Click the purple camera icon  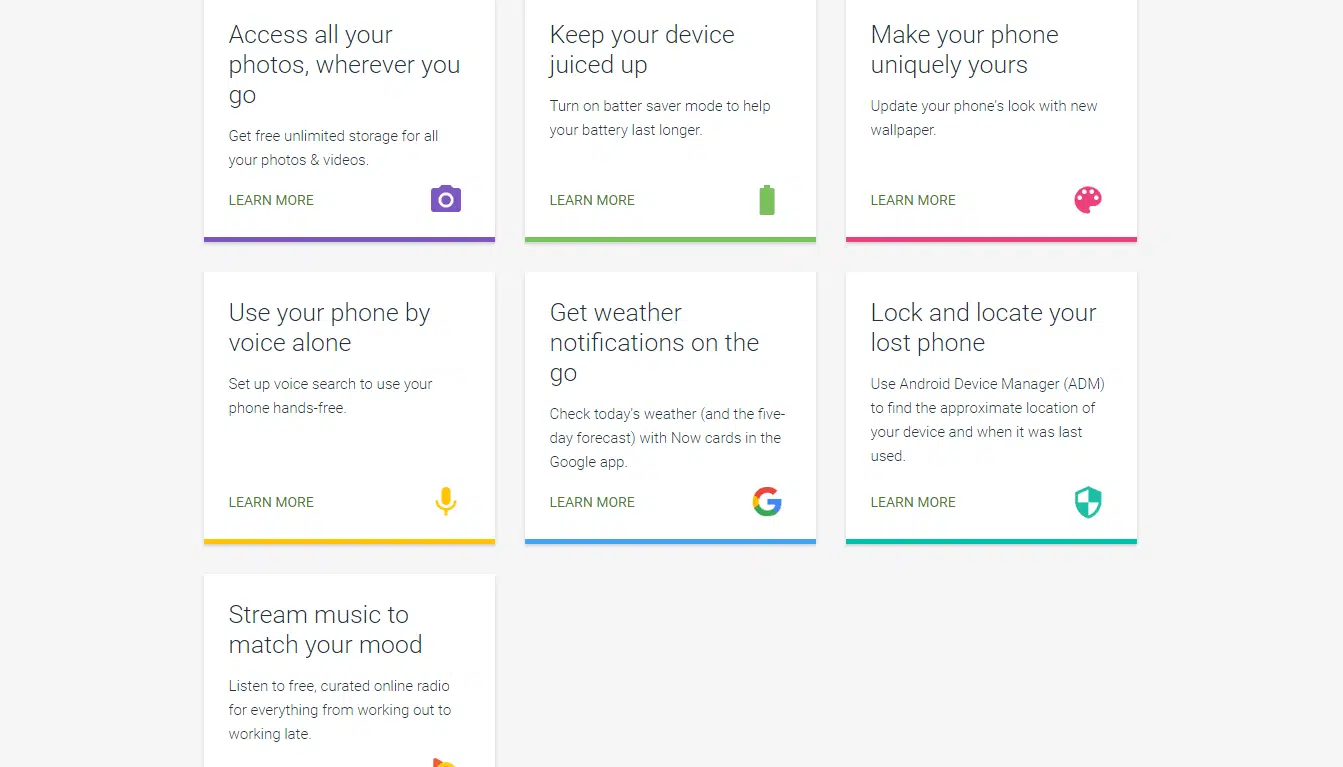coord(446,199)
